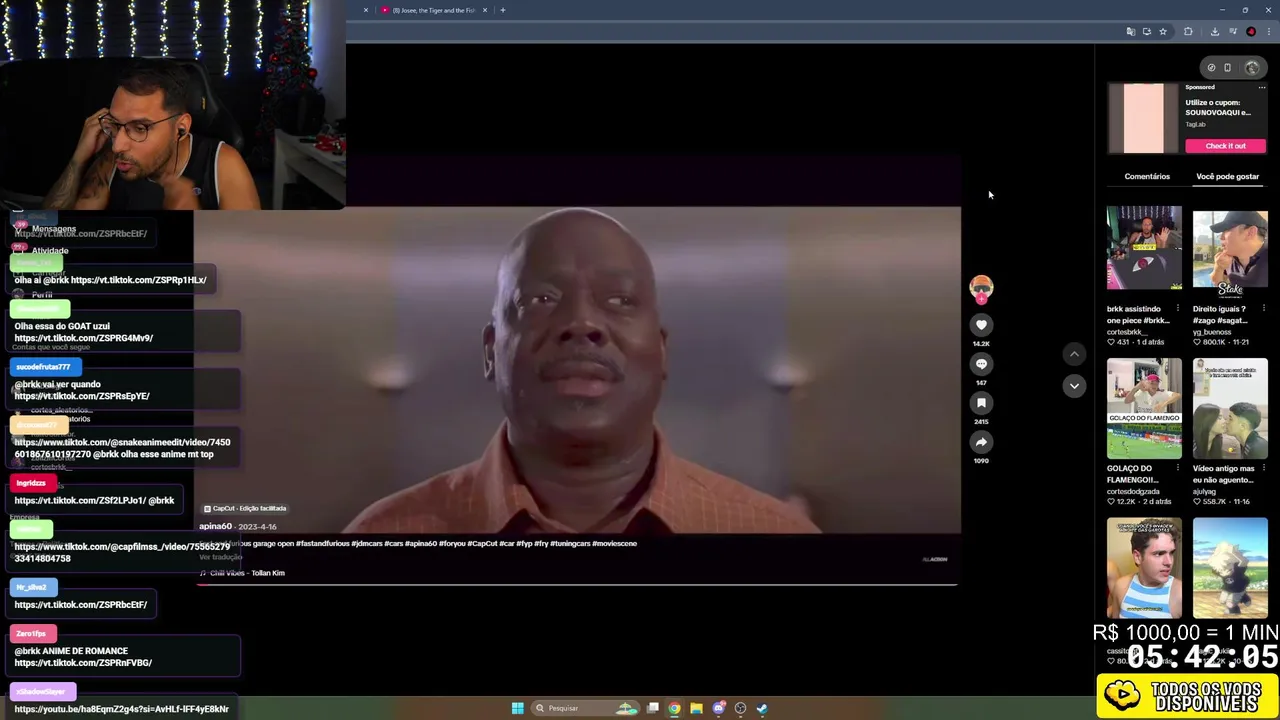Click the compass icon in top pill
This screenshot has width=1280, height=720.
[x=1211, y=68]
